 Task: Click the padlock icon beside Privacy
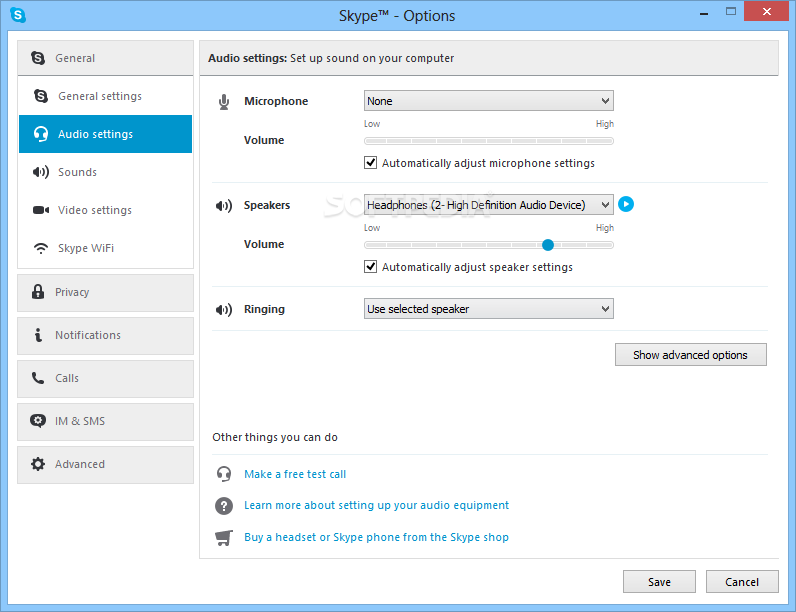point(38,292)
